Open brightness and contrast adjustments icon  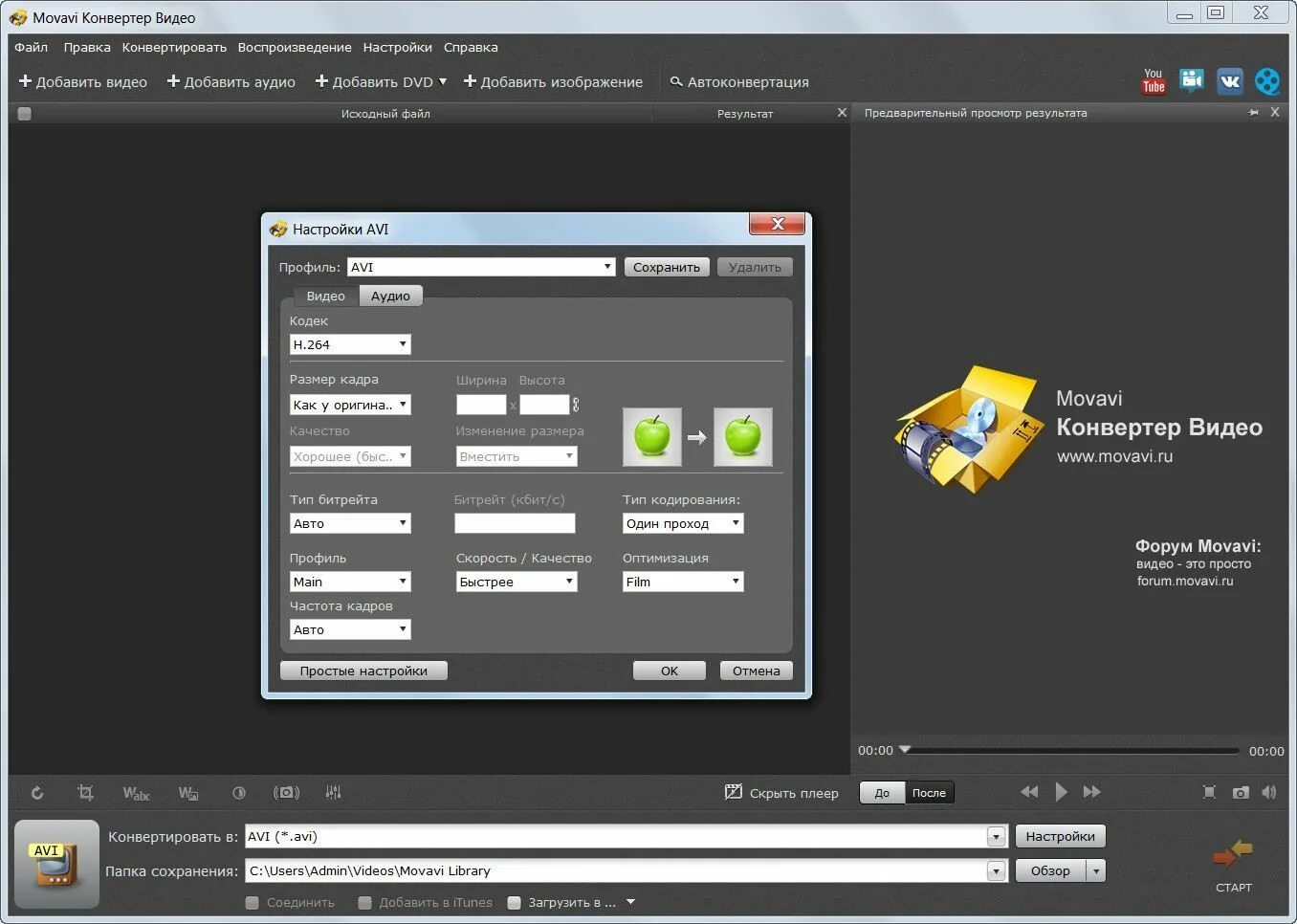point(239,793)
